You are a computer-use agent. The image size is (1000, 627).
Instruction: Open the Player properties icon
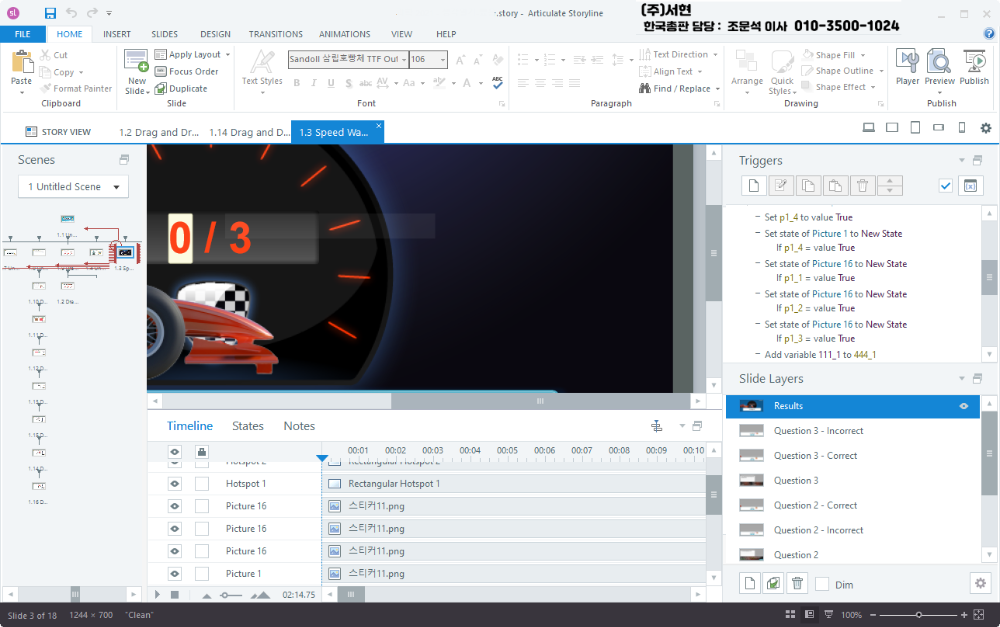[907, 61]
